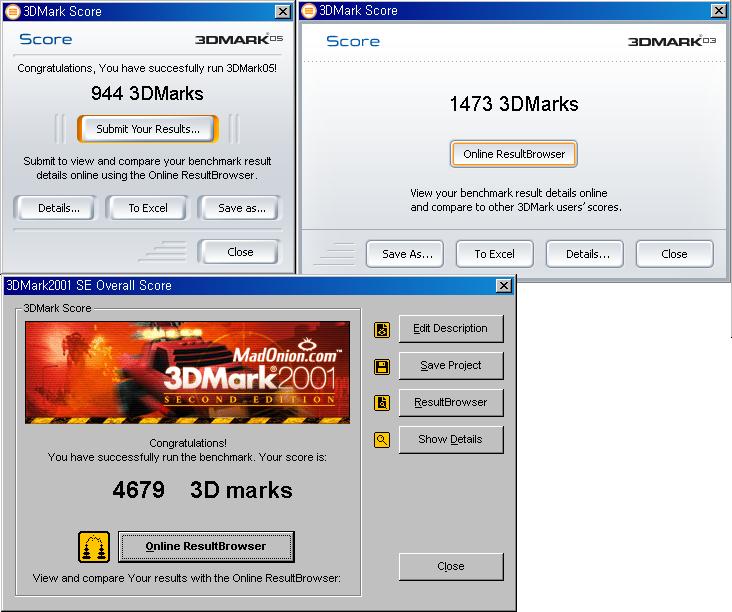Click the 3DMark05 window orange title icon
732x612 pixels.
coord(12,11)
